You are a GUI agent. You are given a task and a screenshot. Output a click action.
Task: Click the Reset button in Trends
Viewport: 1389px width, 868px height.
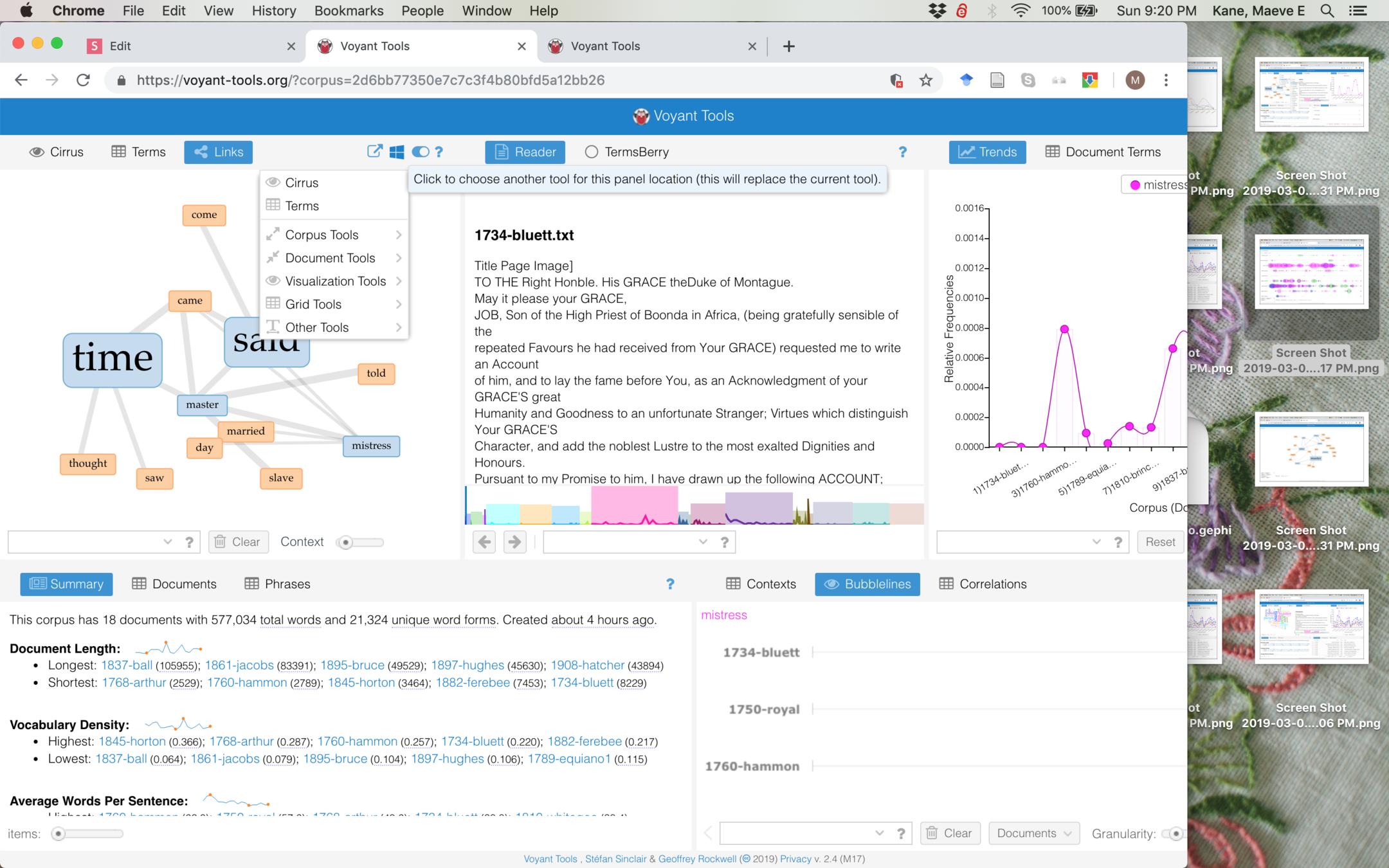coord(1159,542)
